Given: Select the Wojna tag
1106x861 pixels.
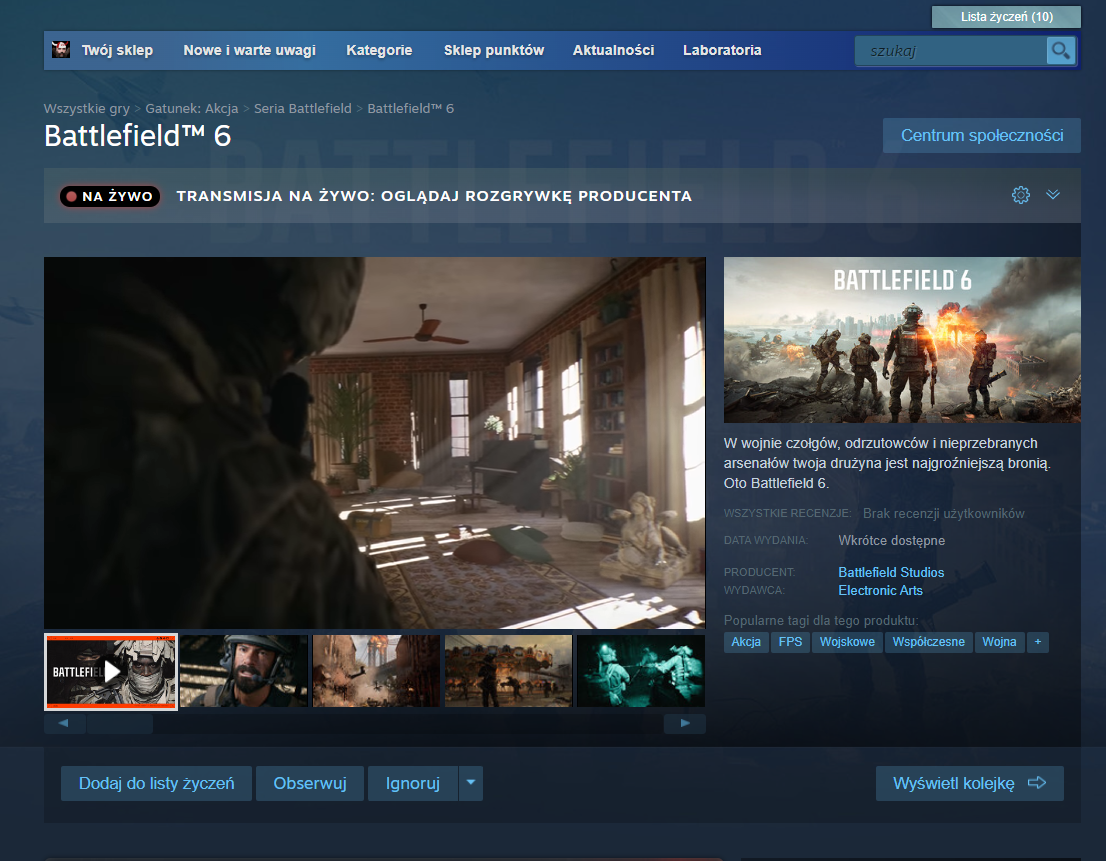Looking at the screenshot, I should pyautogui.click(x=999, y=642).
